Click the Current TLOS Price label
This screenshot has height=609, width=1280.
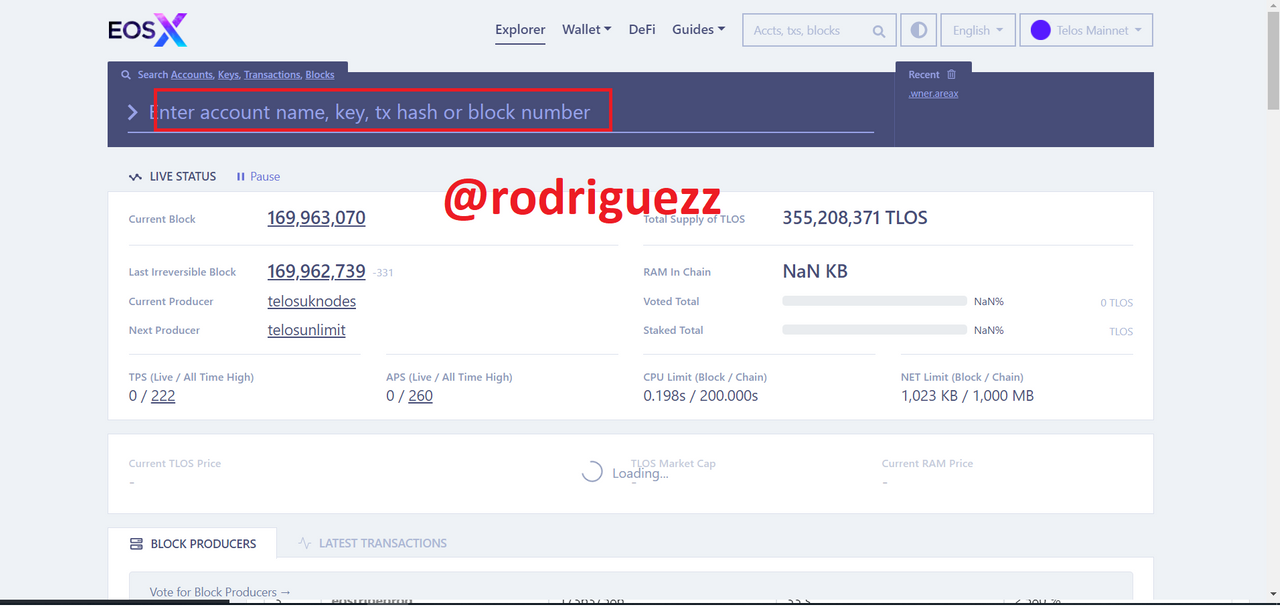[175, 464]
